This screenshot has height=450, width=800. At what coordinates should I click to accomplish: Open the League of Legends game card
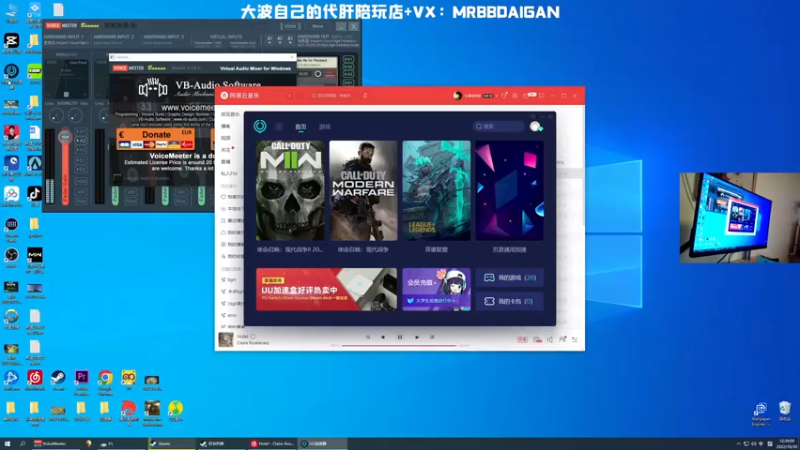point(436,190)
